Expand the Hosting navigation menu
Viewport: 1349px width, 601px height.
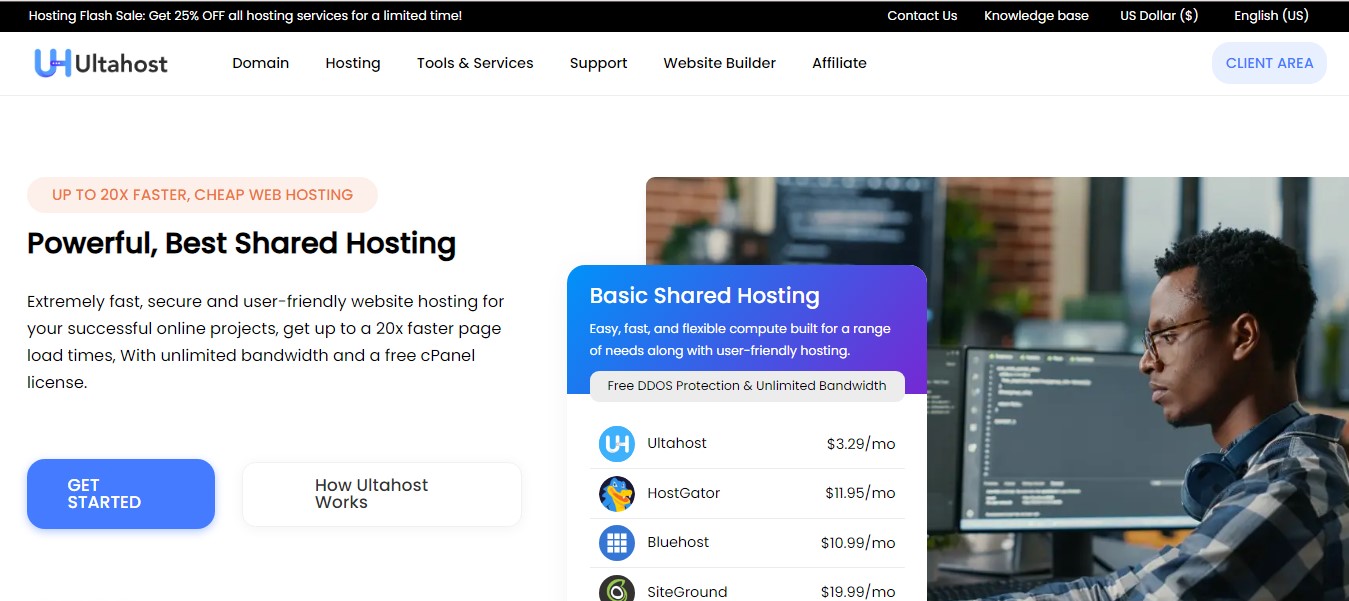click(352, 63)
